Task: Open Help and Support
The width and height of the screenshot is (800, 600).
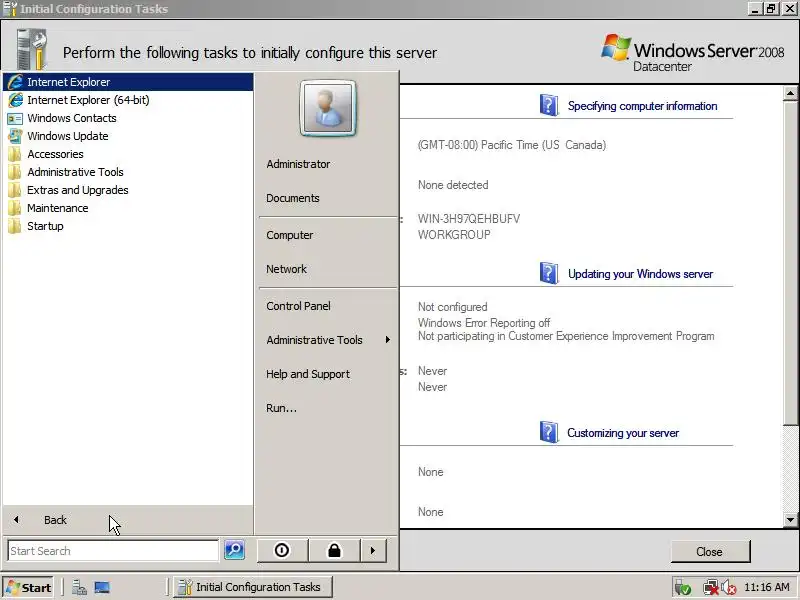Action: pos(308,374)
